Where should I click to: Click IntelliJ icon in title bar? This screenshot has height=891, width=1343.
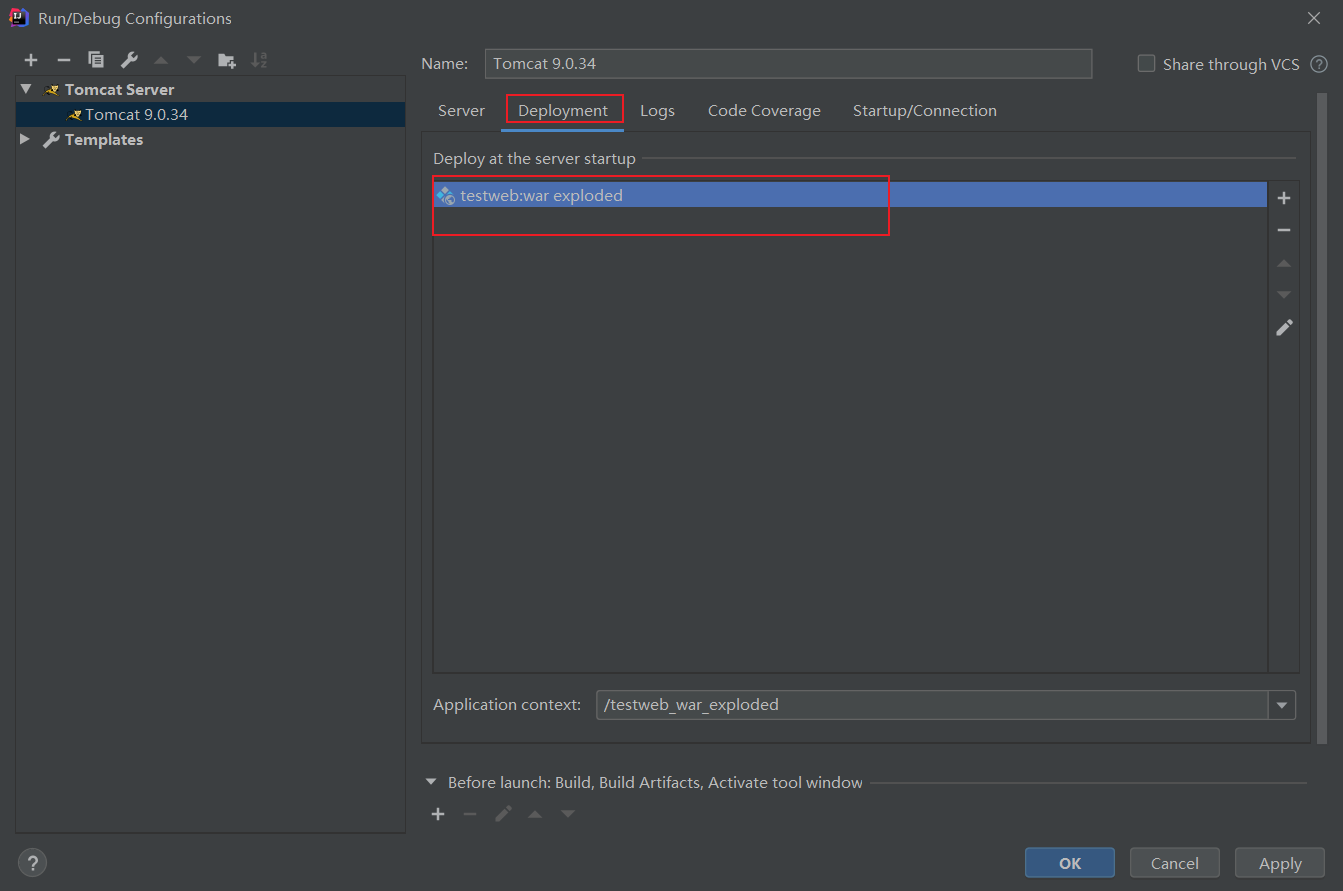click(18, 18)
